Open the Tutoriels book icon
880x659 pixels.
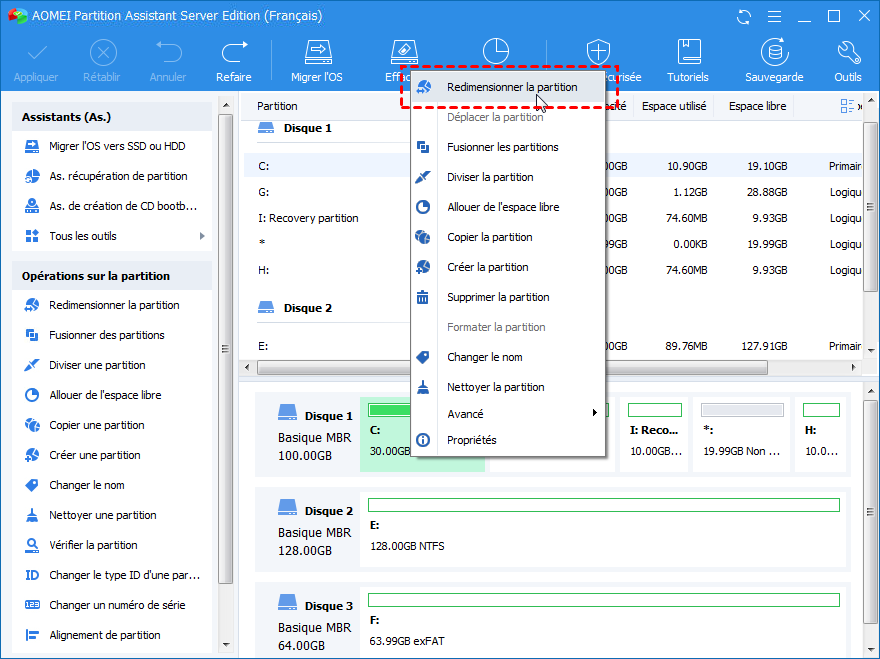pos(688,61)
